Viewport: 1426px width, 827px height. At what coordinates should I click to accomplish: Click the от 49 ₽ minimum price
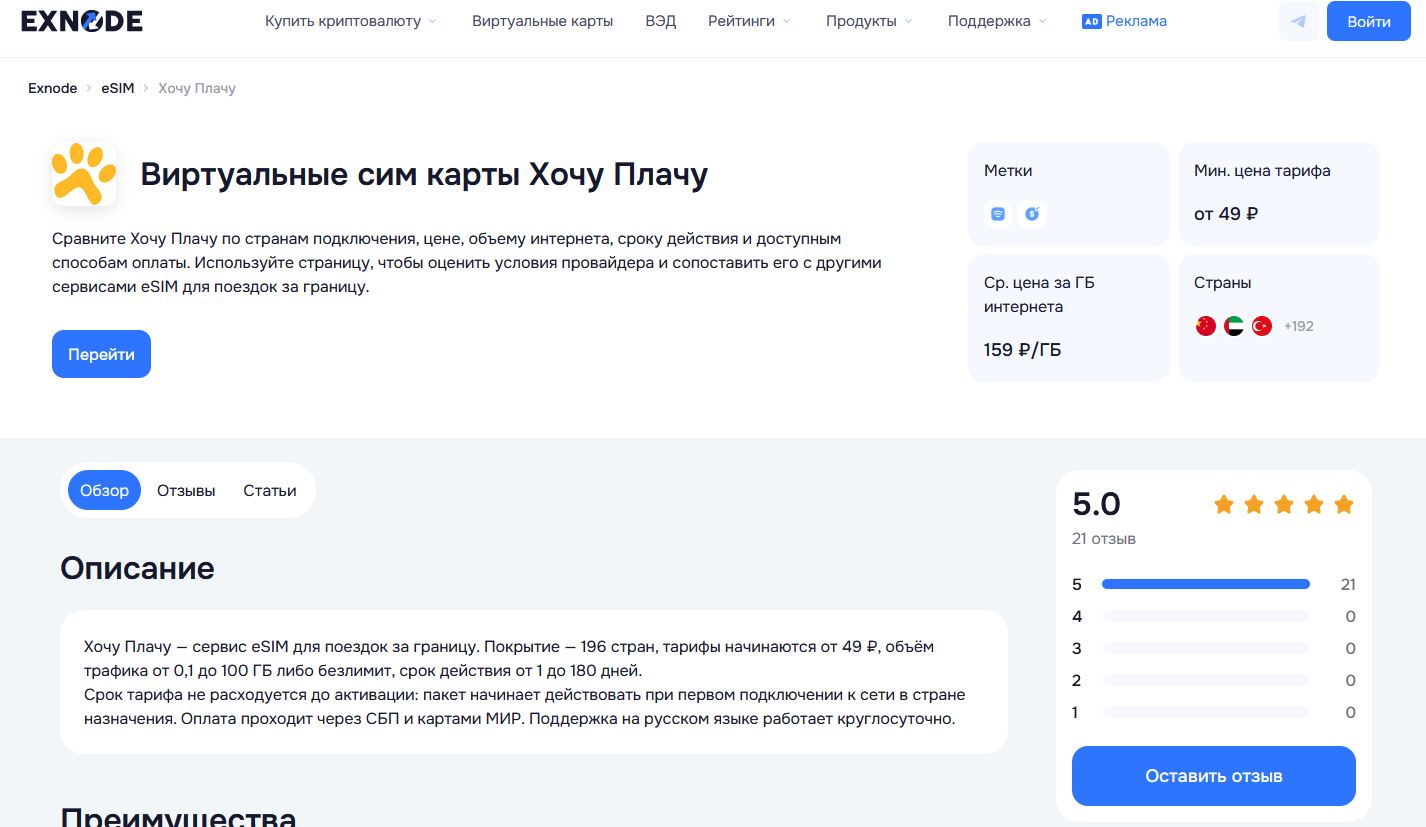(1226, 213)
